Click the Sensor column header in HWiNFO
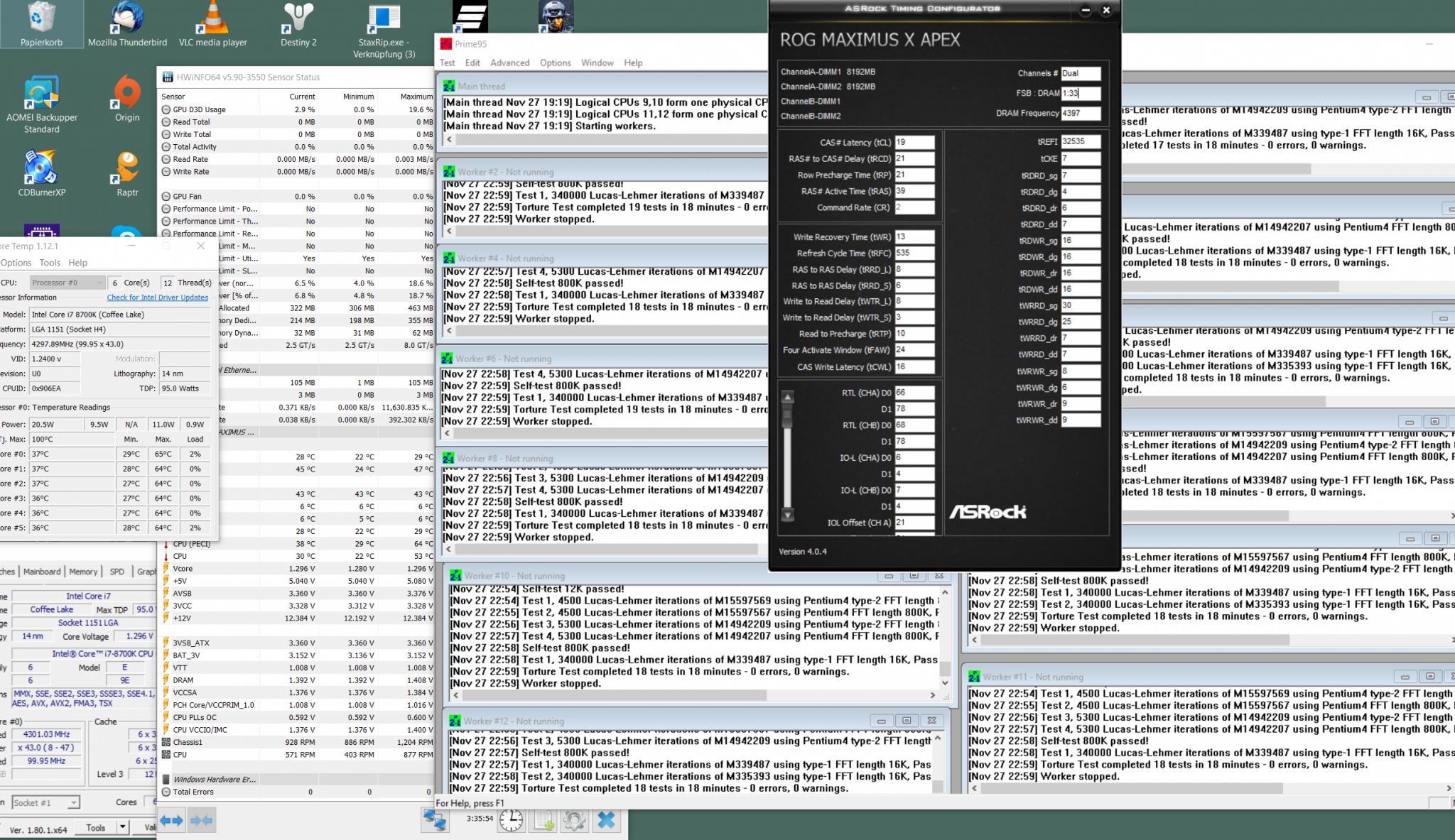1455x840 pixels. pos(173,97)
